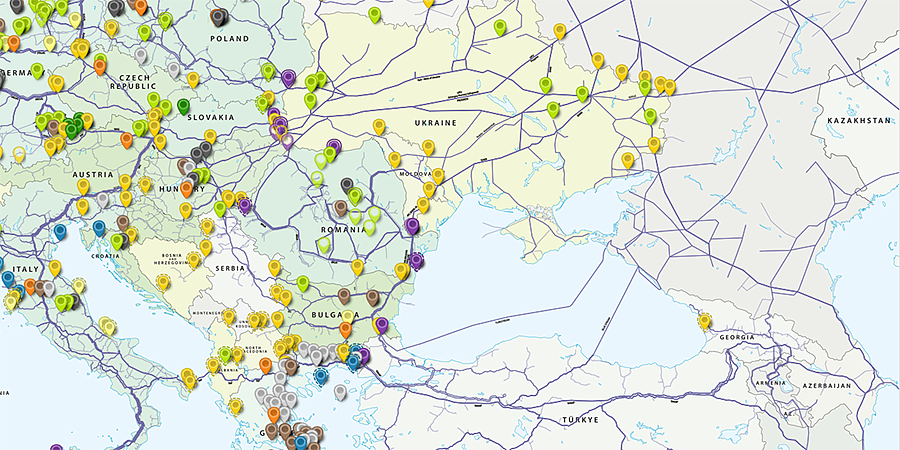Screen dimensions: 900x450
Task: Click the Kazakhstan country label
Action: click(x=859, y=121)
